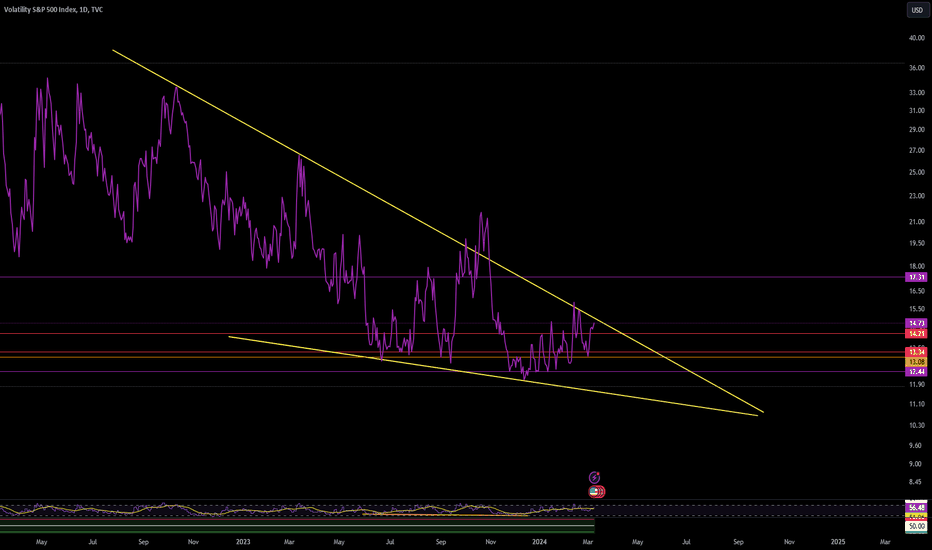Image resolution: width=932 pixels, height=550 pixels.
Task: Click the 2023 time axis label
Action: [x=243, y=542]
